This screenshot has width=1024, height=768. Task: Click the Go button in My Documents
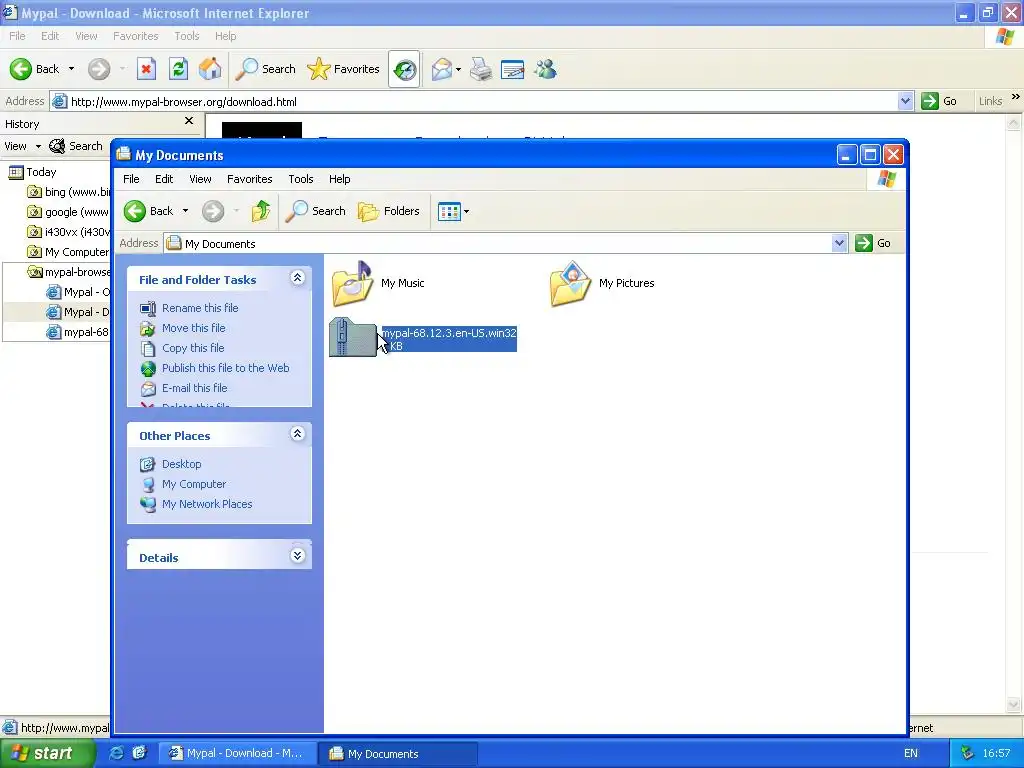tap(873, 243)
